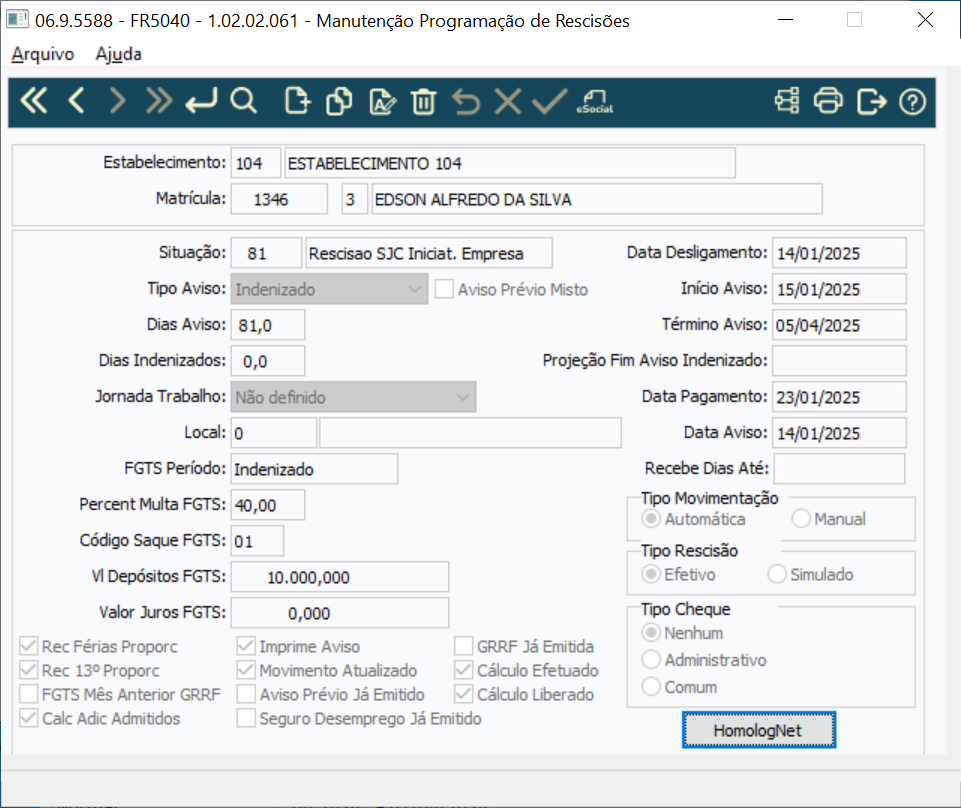Confirm with checkmark icon in toolbar
961x808 pixels.
[550, 101]
